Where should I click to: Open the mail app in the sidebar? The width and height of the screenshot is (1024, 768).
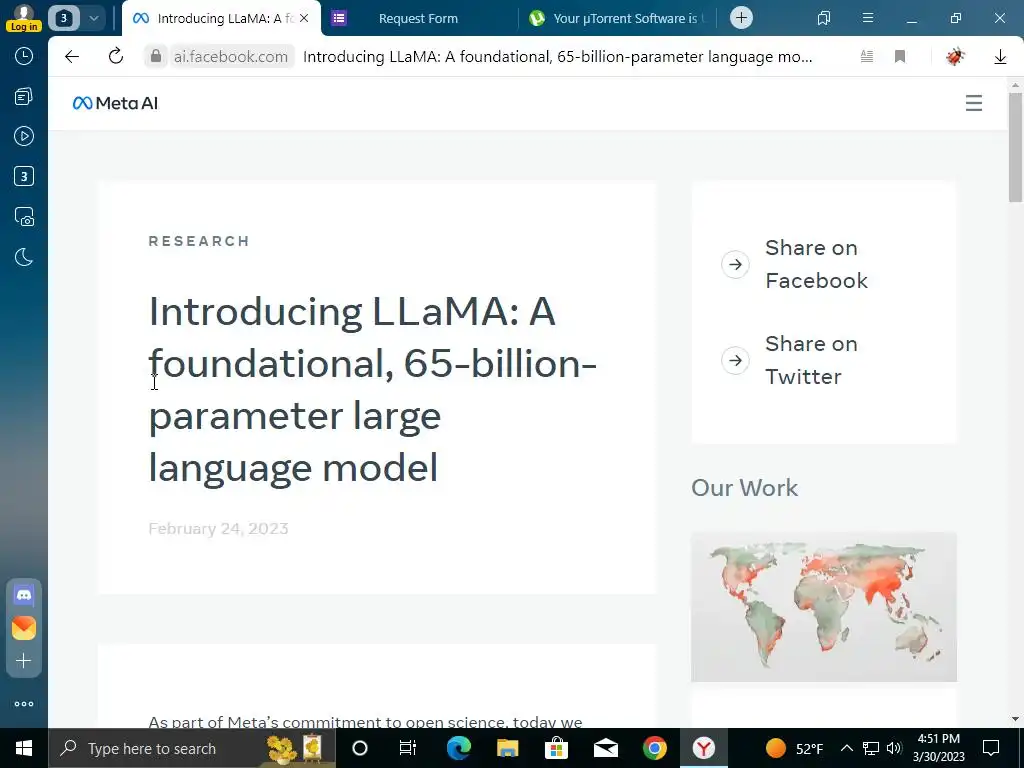coord(24,628)
